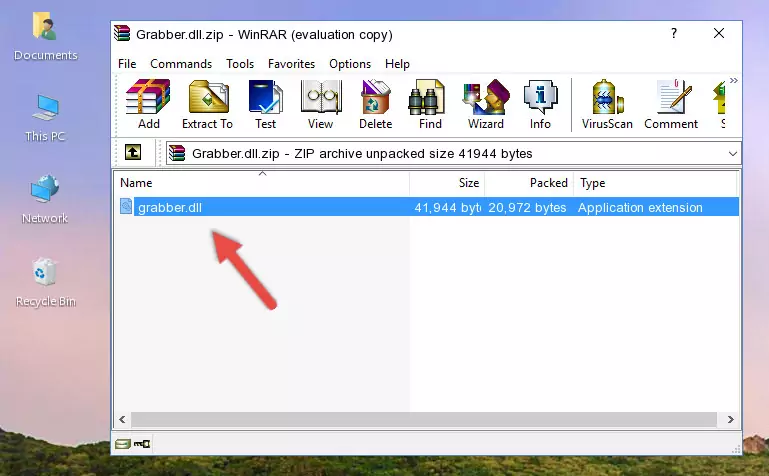Sort by the Name column header

(262, 183)
